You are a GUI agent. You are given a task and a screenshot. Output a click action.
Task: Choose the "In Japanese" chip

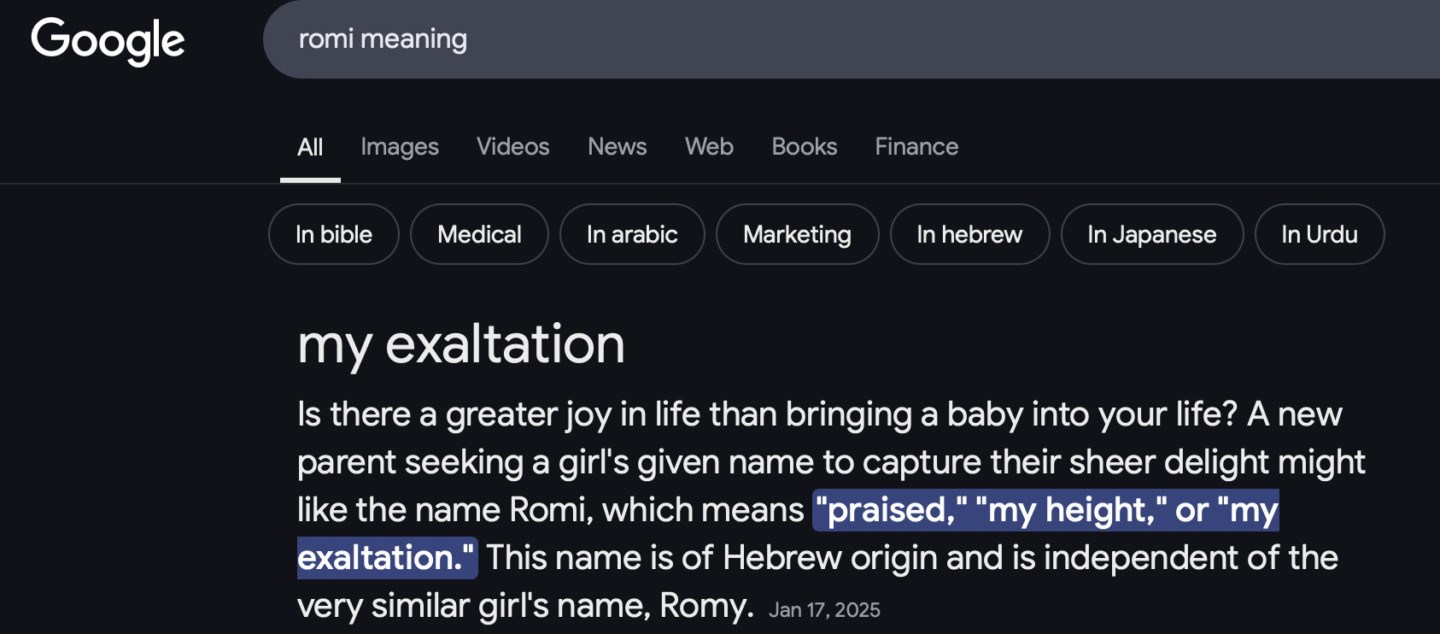pyautogui.click(x=1152, y=235)
